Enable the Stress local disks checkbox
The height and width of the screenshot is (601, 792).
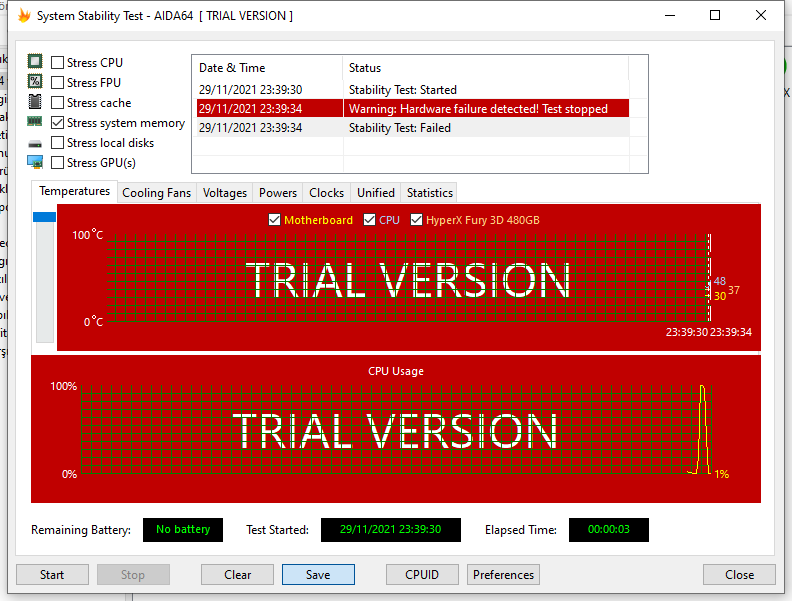pos(58,143)
